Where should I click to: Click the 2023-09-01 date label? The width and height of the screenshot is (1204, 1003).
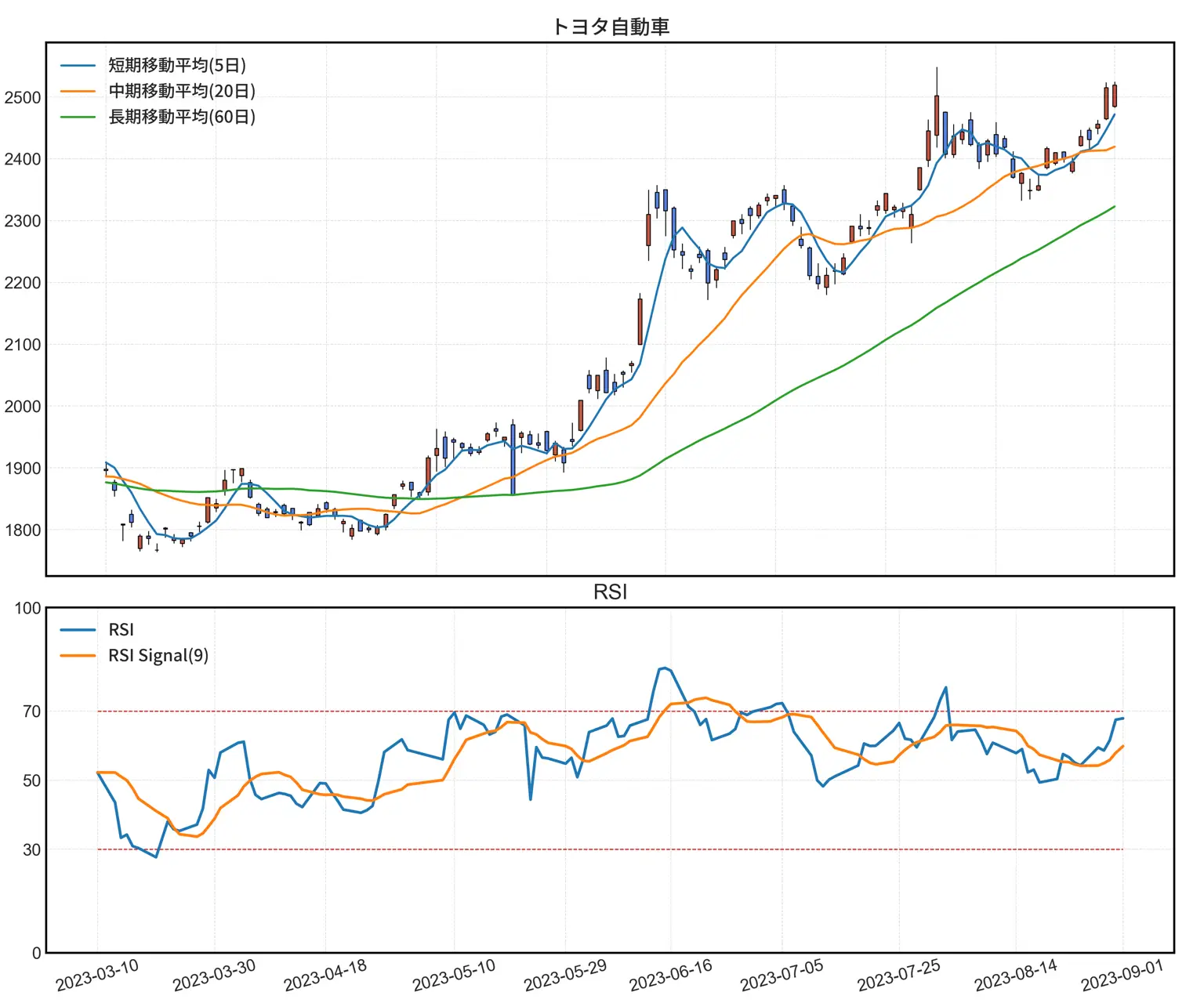coord(1122,975)
